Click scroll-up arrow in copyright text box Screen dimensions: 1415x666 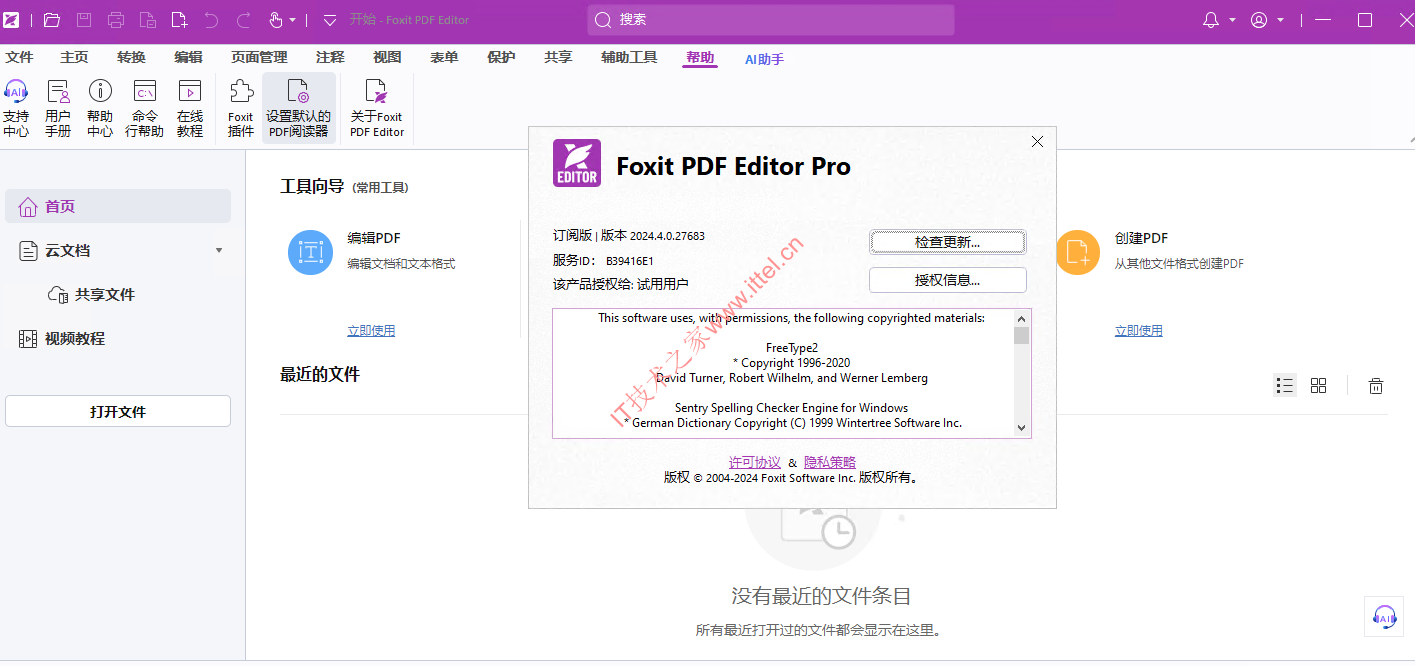tap(1021, 317)
